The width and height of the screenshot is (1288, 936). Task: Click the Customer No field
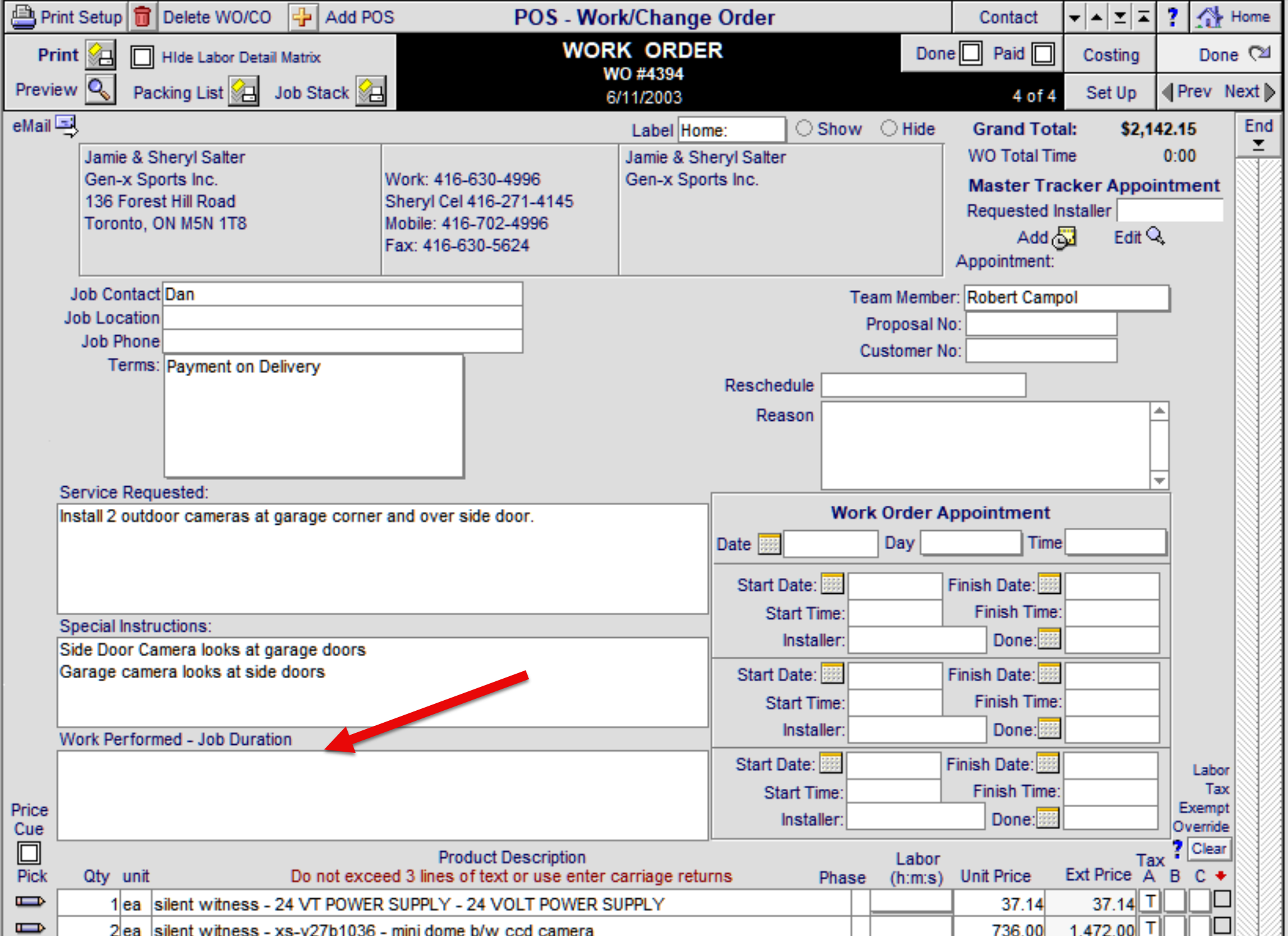[x=1041, y=351]
